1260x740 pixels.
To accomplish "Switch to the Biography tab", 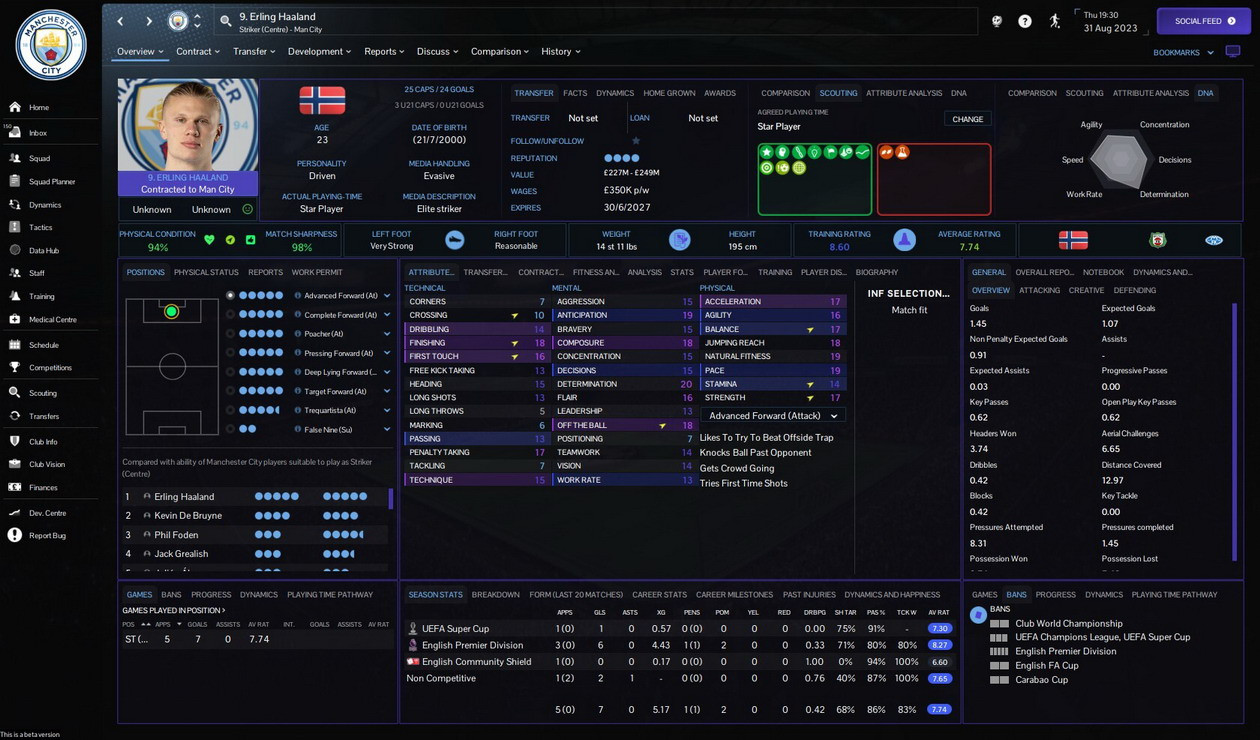I will pos(877,272).
